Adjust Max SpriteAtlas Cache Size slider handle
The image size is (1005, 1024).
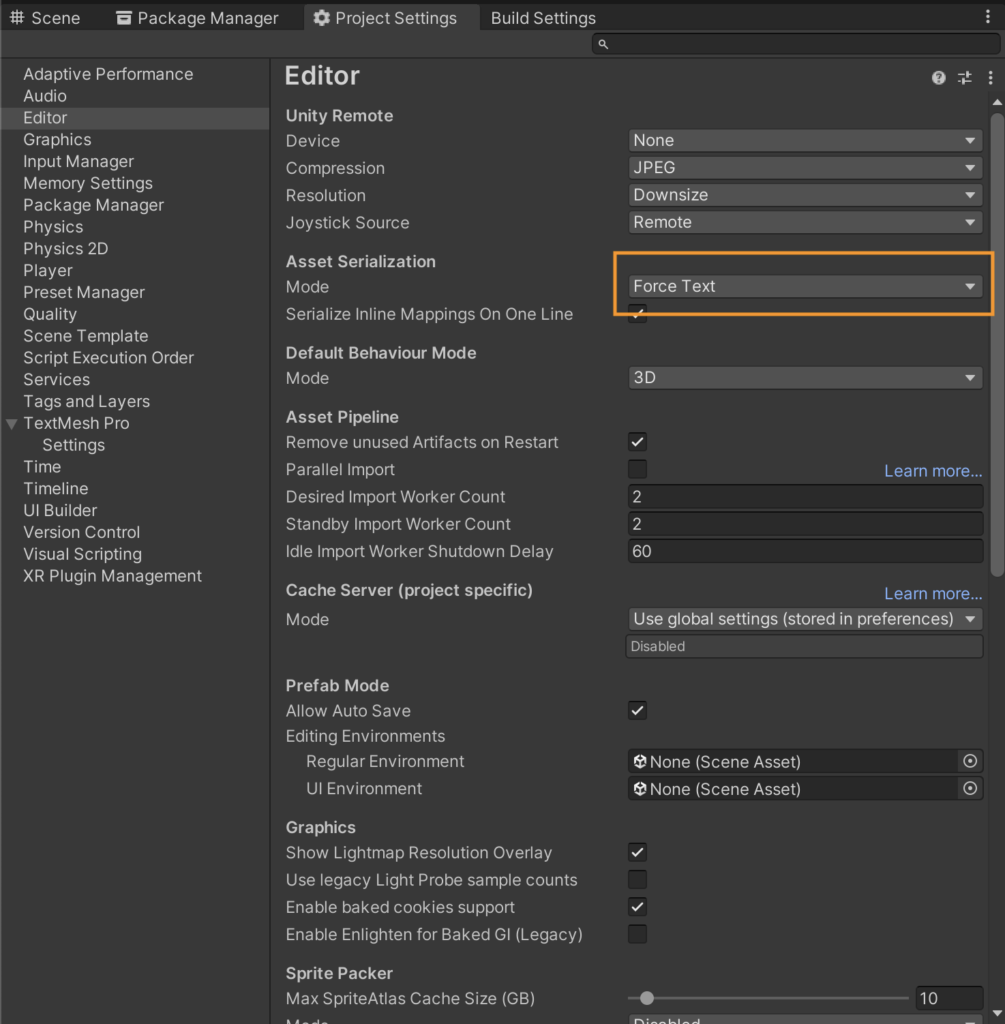point(646,998)
